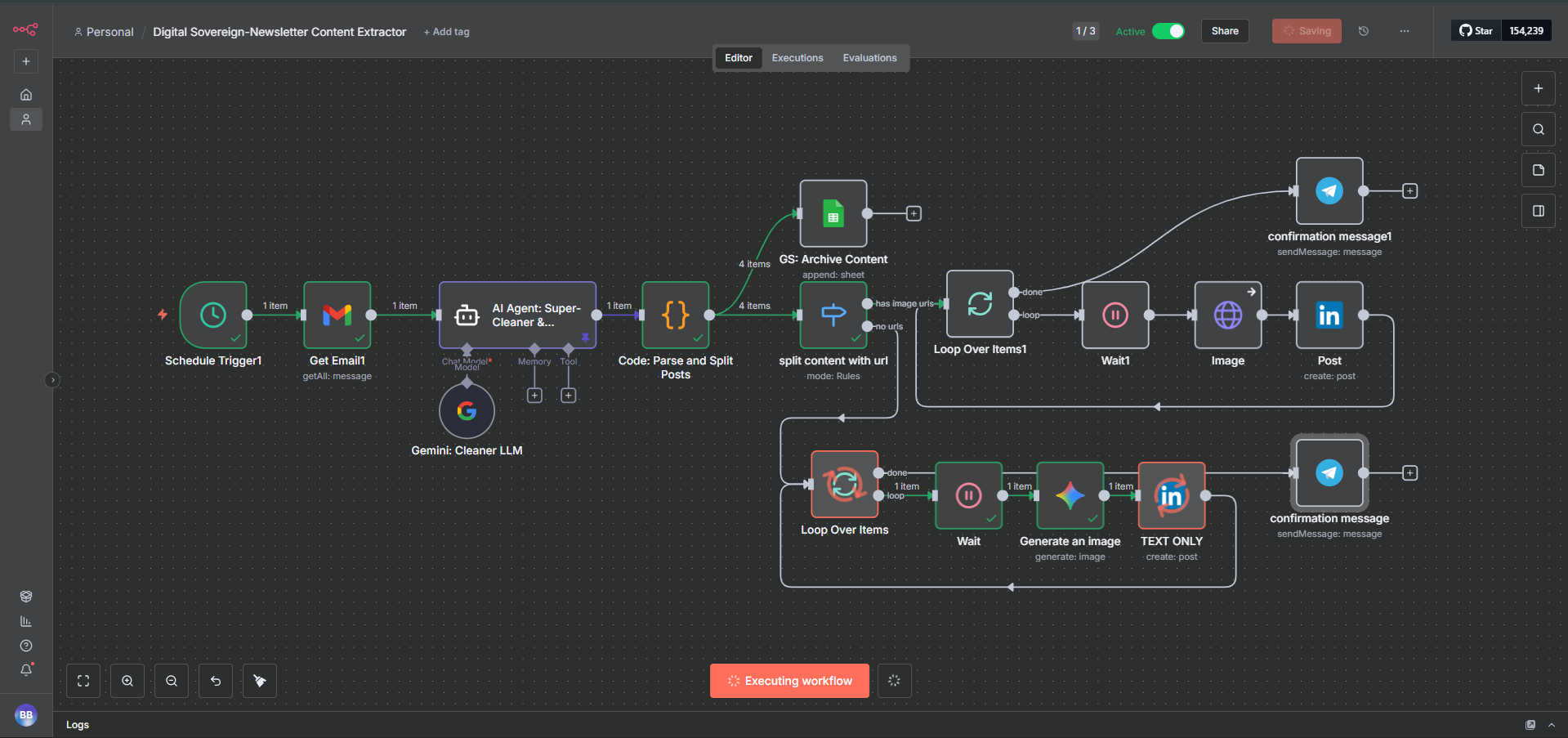Select the Schedule Trigger1 clock node
1568x738 pixels.
pyautogui.click(x=213, y=315)
